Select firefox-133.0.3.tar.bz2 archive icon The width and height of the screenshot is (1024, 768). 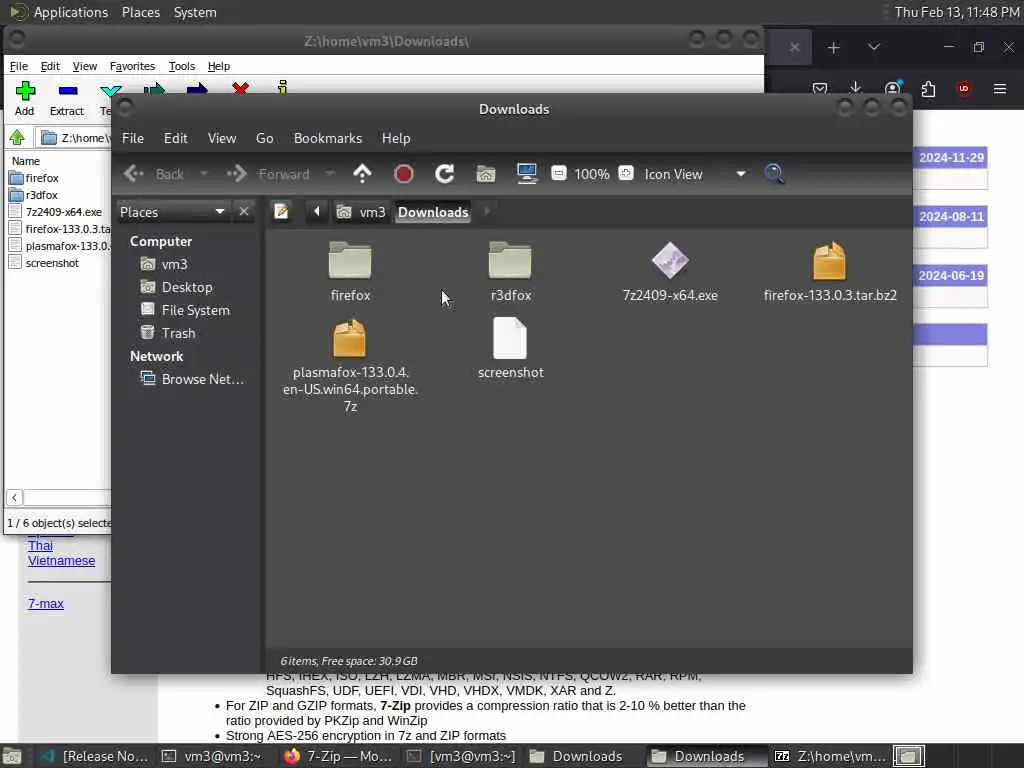tap(829, 260)
